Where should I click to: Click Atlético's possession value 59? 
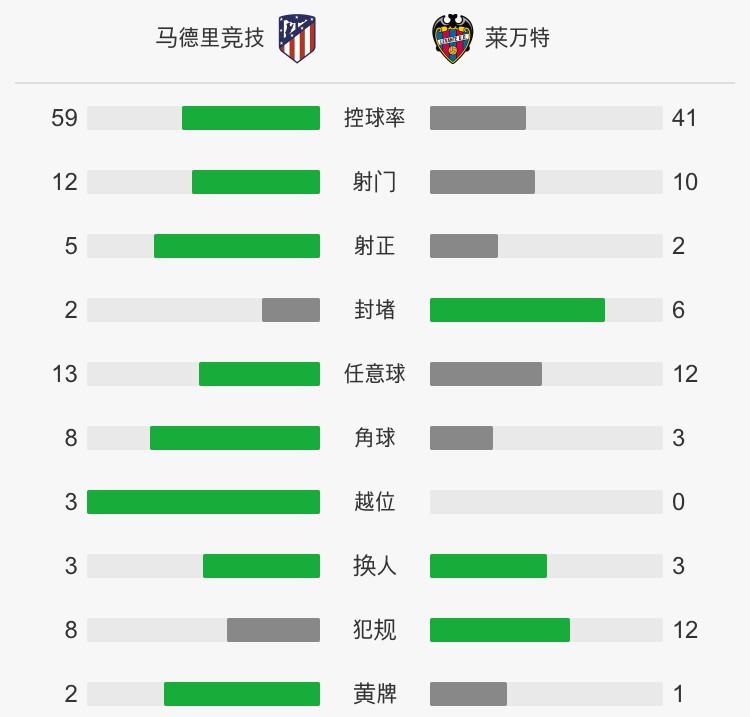point(64,118)
